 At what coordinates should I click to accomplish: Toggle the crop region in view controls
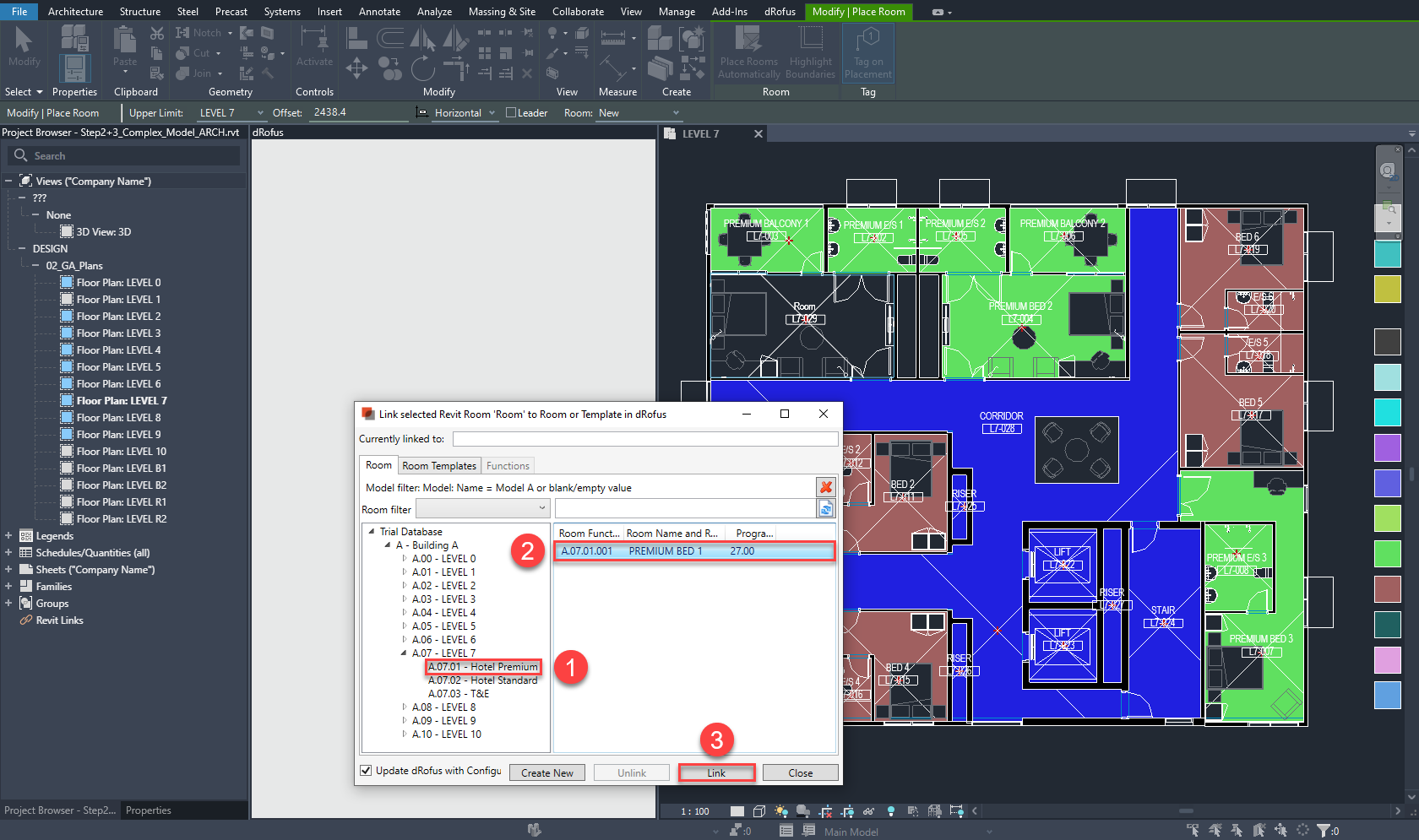tap(825, 810)
